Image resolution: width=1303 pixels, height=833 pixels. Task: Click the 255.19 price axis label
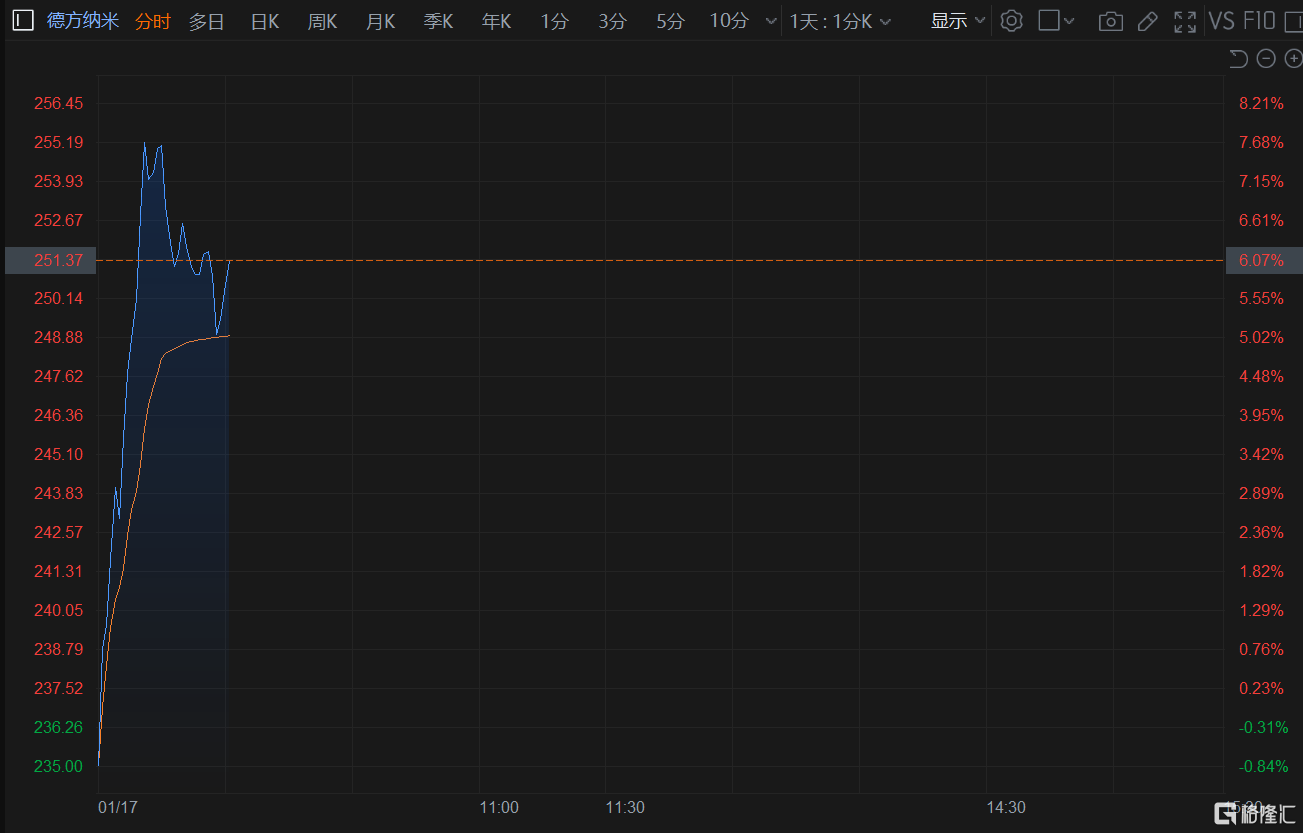point(59,142)
